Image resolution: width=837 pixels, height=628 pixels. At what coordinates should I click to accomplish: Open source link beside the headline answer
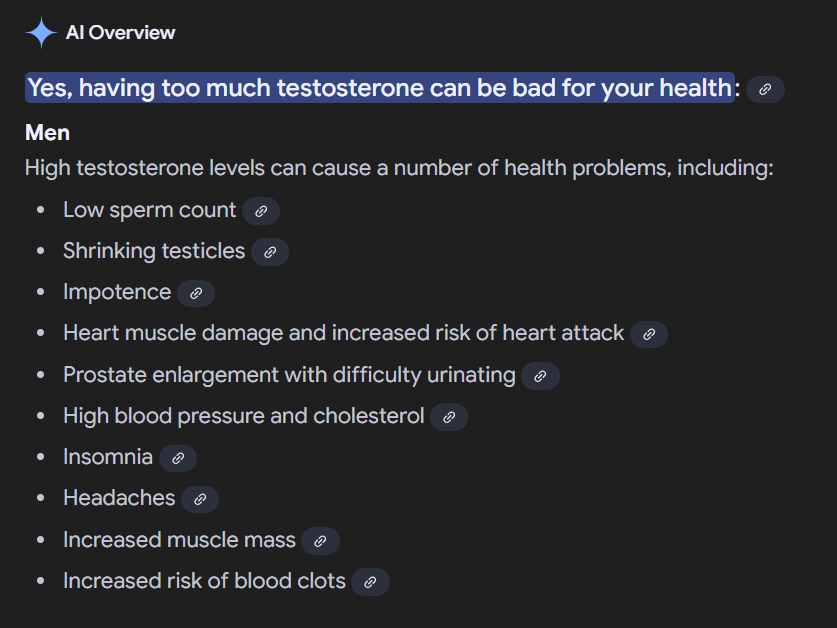pyautogui.click(x=765, y=89)
